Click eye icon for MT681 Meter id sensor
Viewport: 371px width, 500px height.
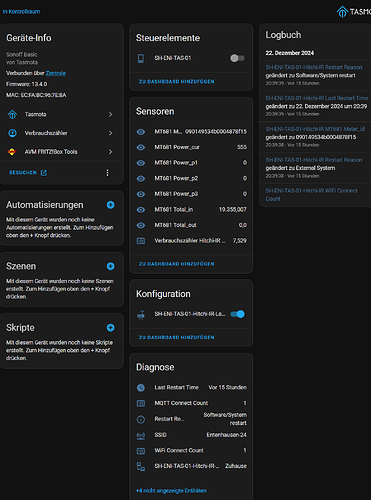point(141,132)
